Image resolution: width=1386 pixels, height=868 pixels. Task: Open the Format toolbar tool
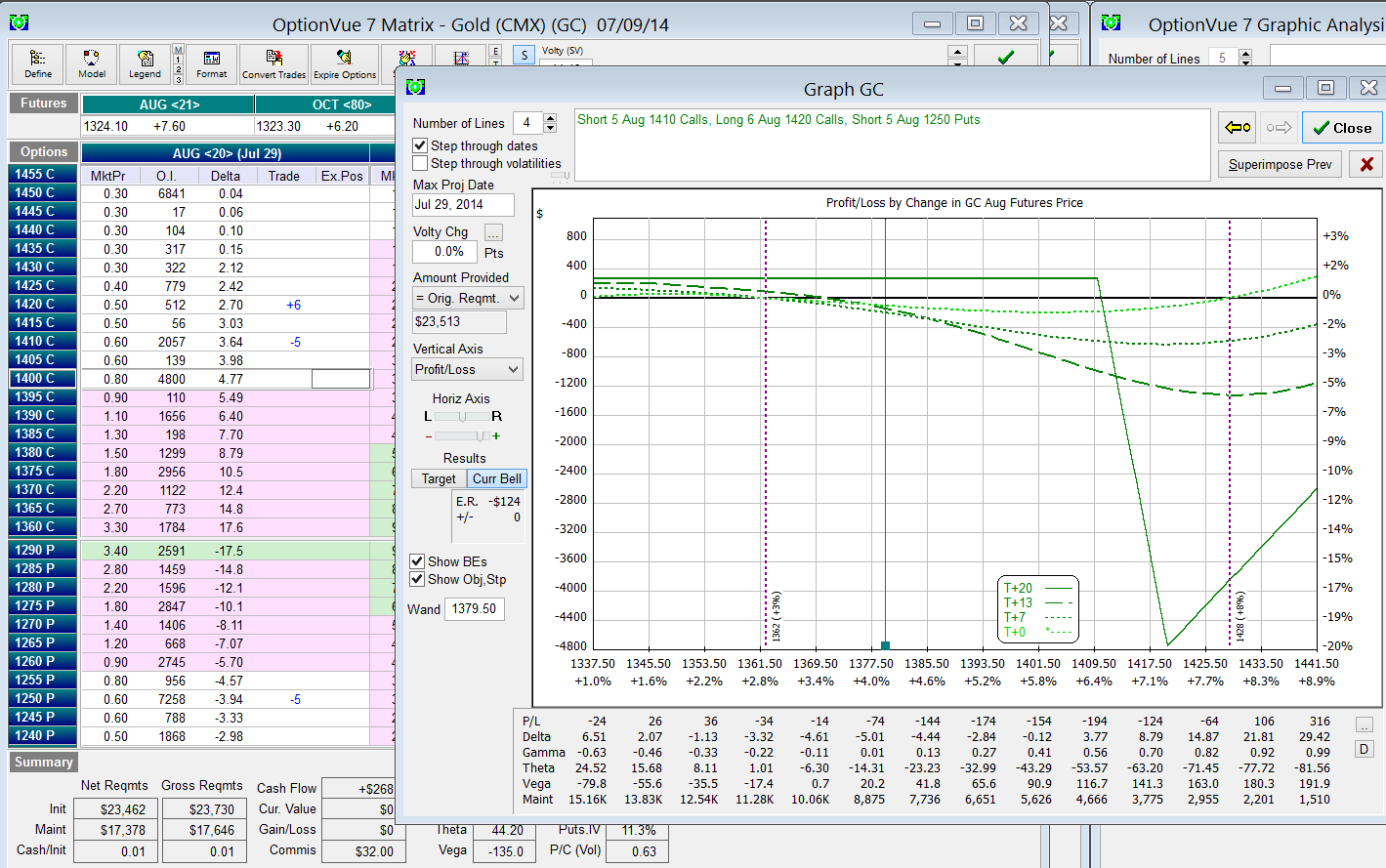click(x=211, y=63)
